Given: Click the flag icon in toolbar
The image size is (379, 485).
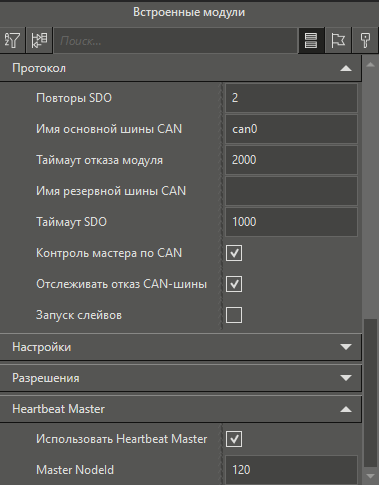Looking at the screenshot, I should 338,41.
